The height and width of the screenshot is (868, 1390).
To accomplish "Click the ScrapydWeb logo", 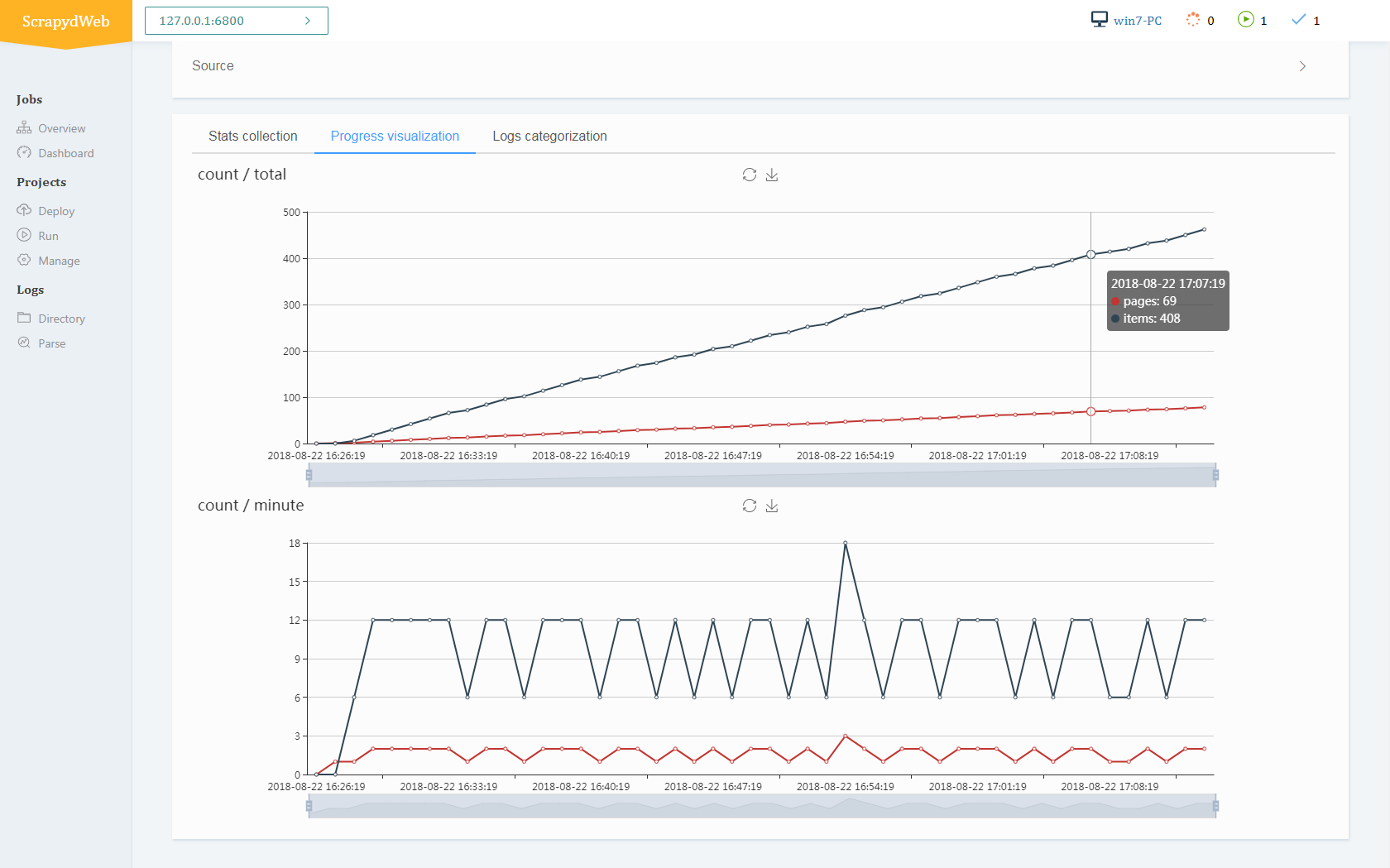I will click(66, 22).
